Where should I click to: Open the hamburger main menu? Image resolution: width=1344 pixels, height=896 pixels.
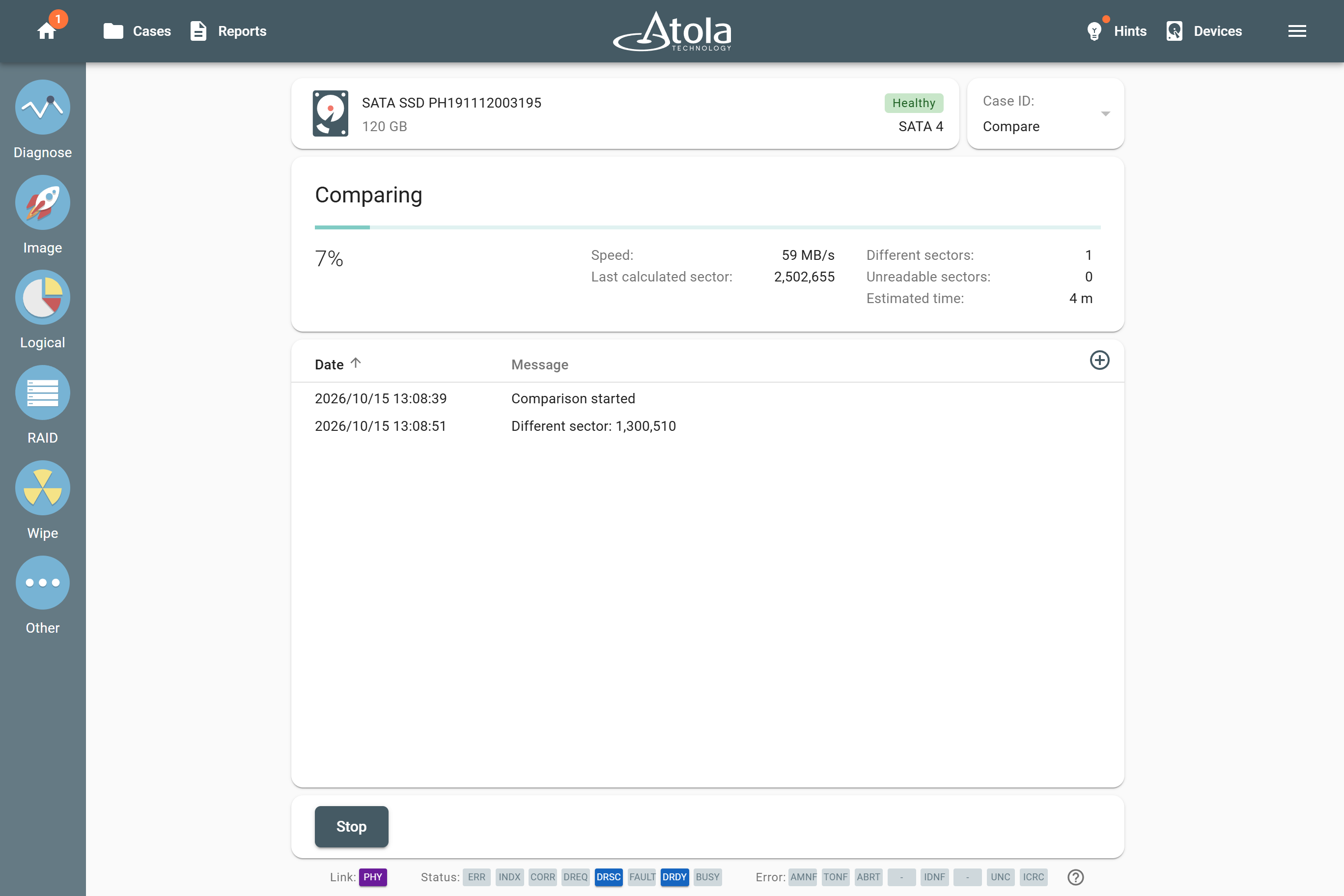click(x=1297, y=31)
